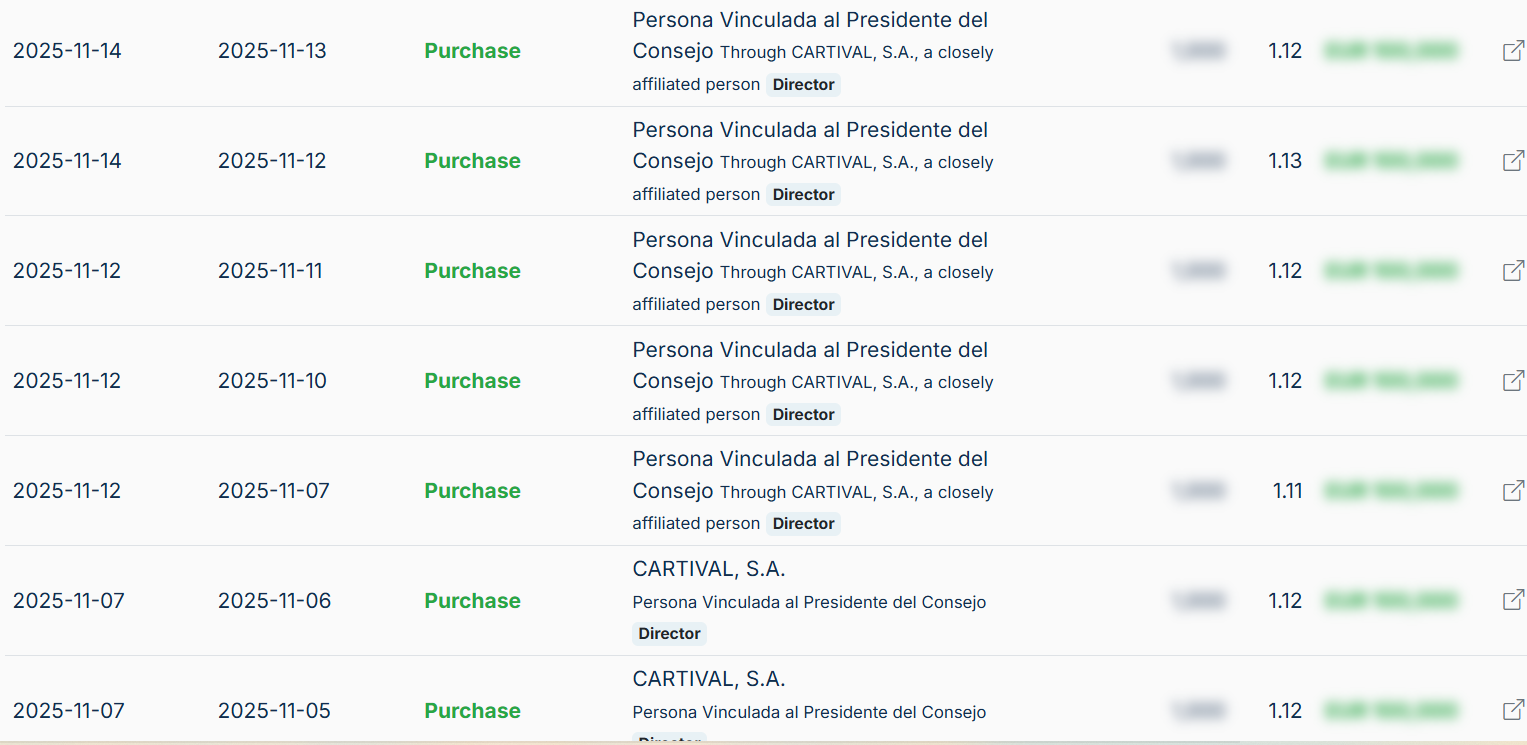Click Purchase label for the 2025-11-05 transaction
1527x745 pixels.
coord(472,711)
